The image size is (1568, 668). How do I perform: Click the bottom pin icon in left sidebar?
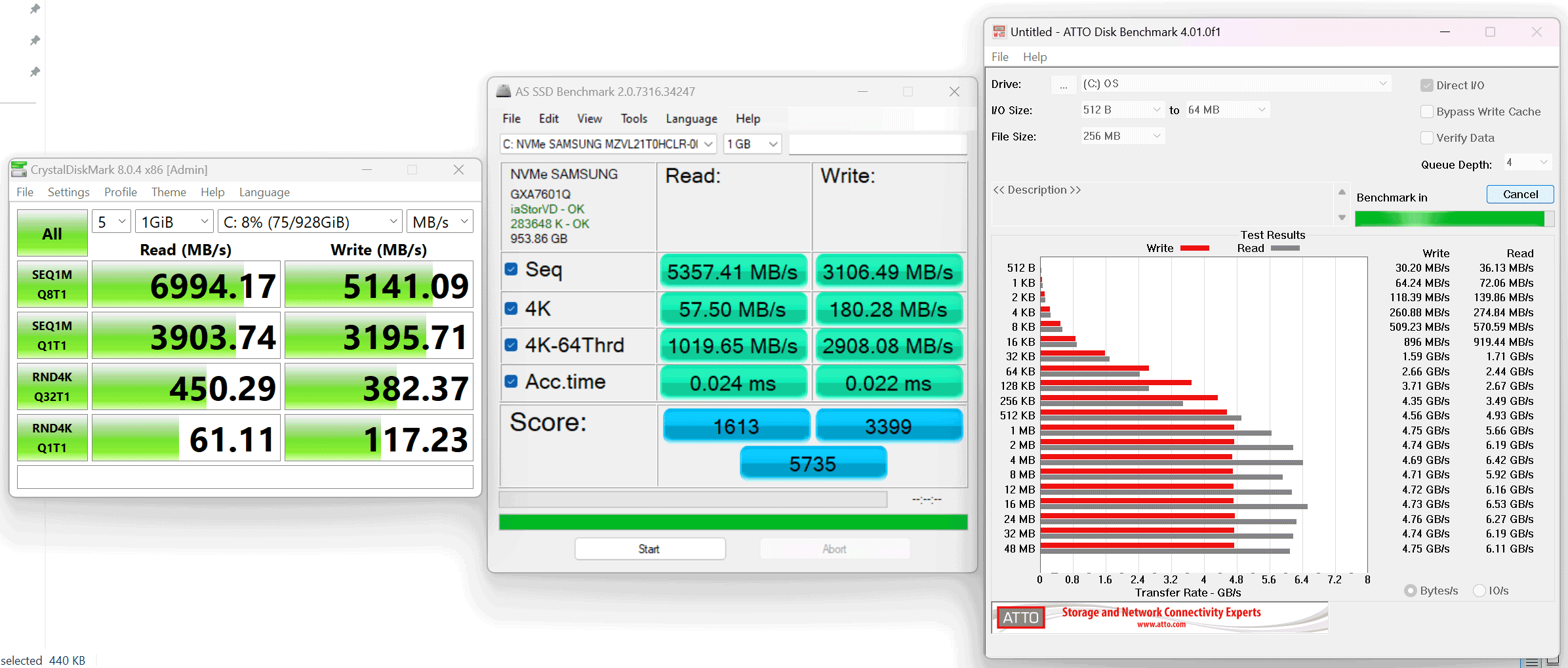pyautogui.click(x=35, y=72)
